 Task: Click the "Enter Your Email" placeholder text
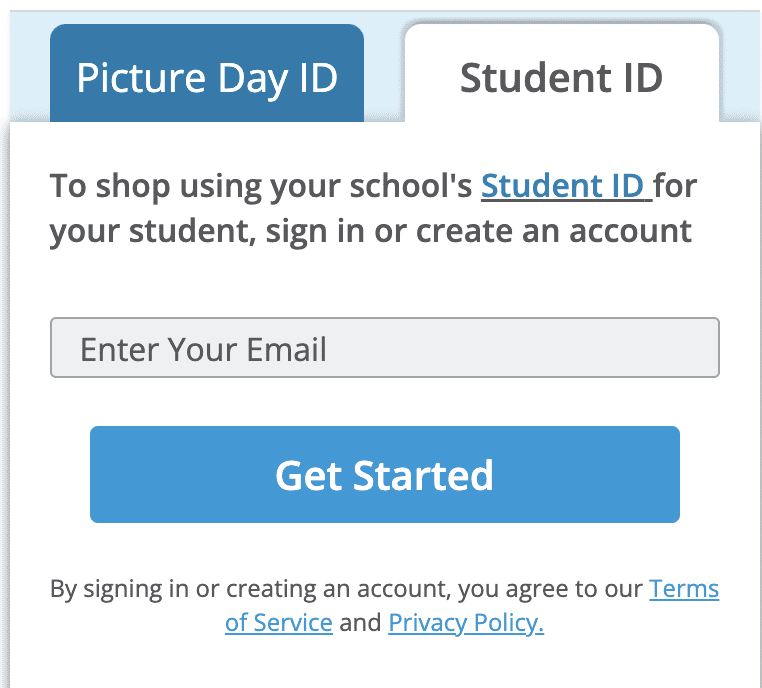(x=204, y=349)
